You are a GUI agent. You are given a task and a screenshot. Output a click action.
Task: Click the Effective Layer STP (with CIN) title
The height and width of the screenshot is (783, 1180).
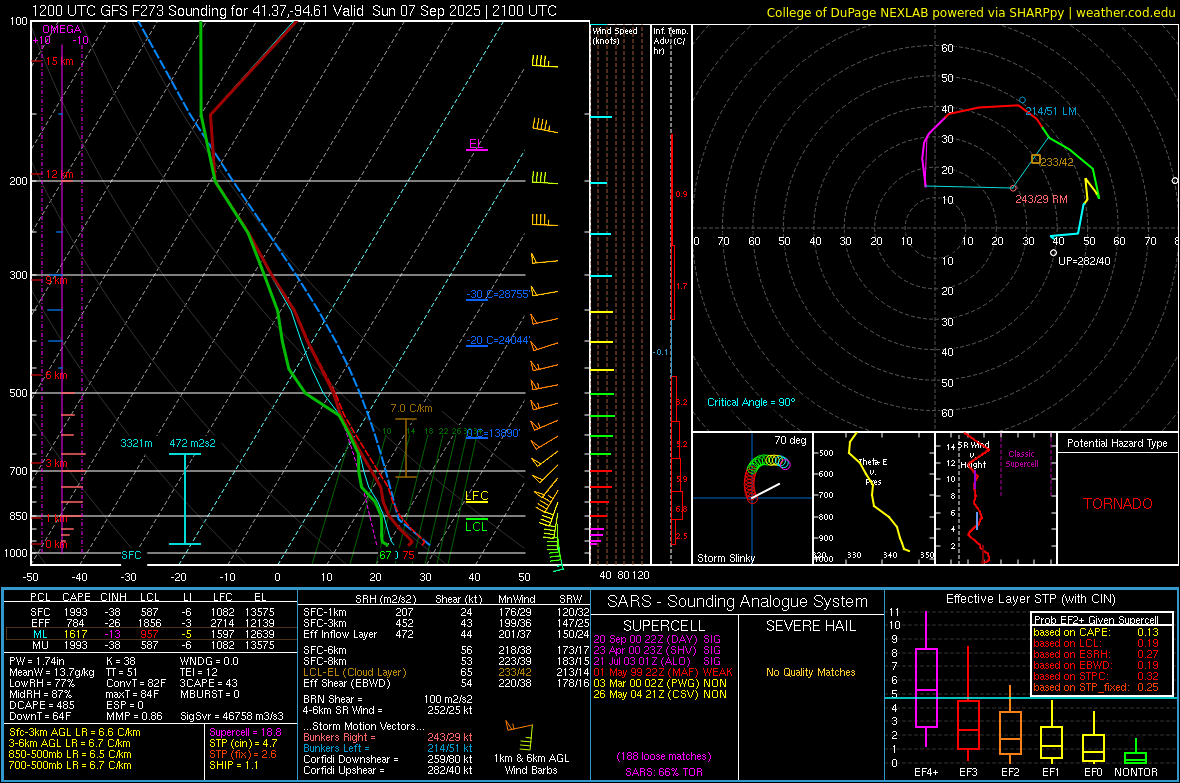pos(1030,599)
